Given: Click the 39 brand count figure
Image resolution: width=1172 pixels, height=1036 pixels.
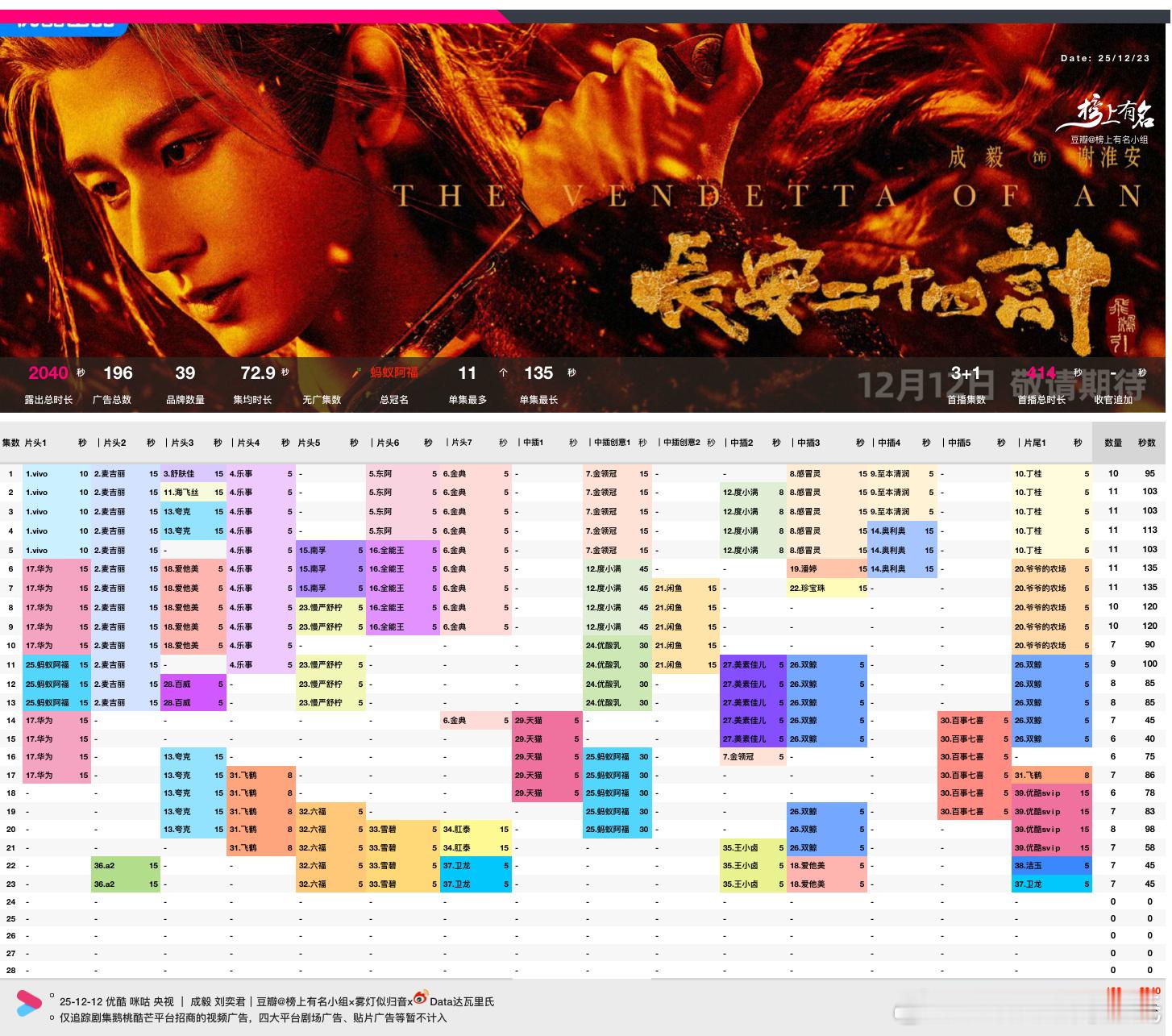Looking at the screenshot, I should (x=185, y=372).
